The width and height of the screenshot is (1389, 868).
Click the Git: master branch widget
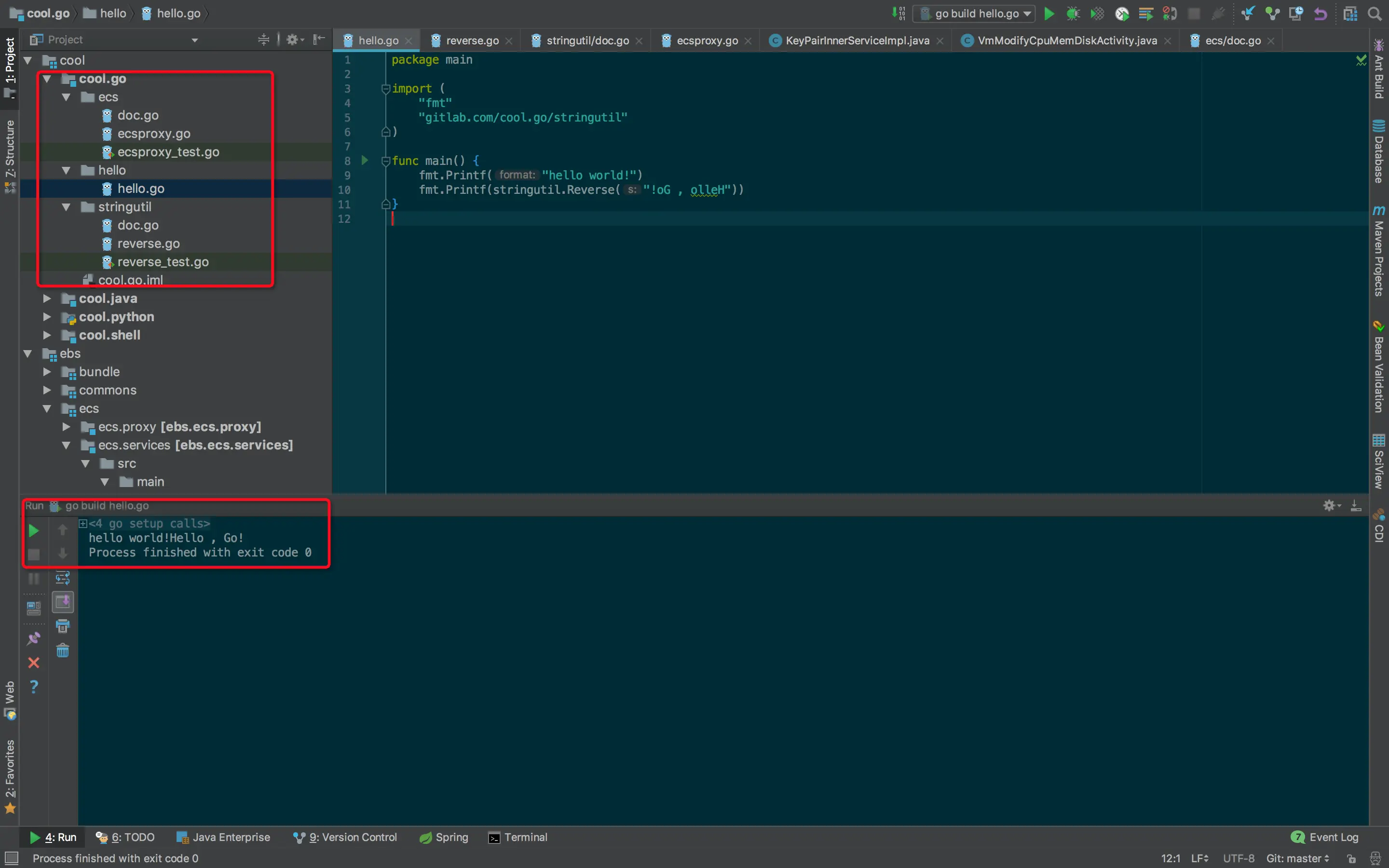pyautogui.click(x=1297, y=858)
